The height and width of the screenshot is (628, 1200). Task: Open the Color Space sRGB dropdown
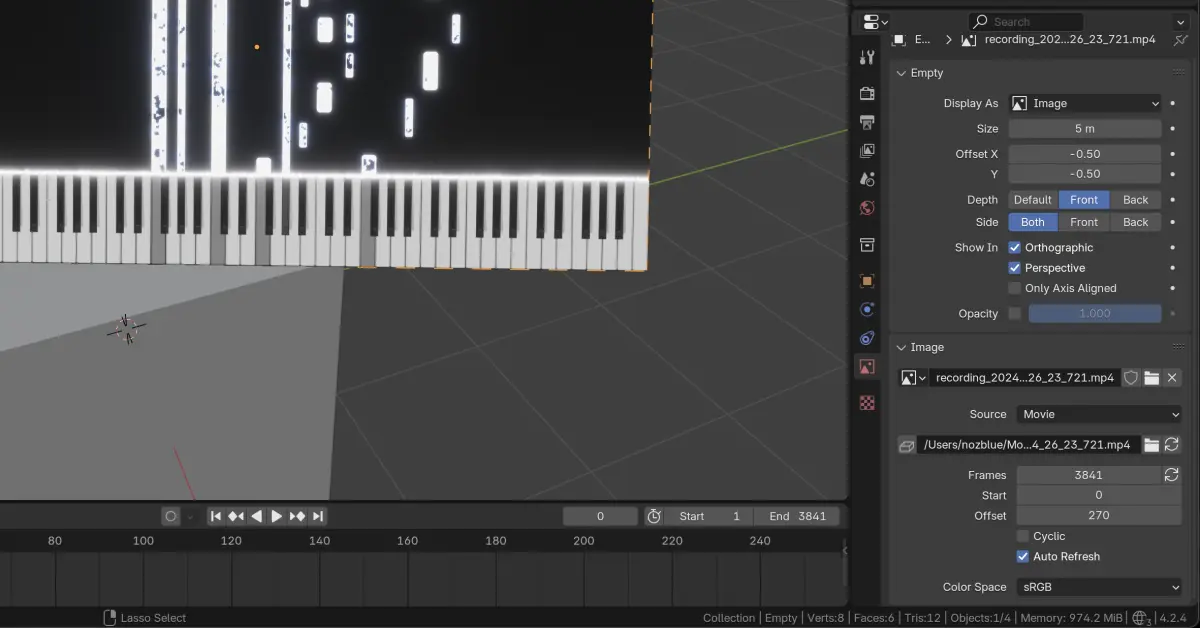pyautogui.click(x=1099, y=587)
